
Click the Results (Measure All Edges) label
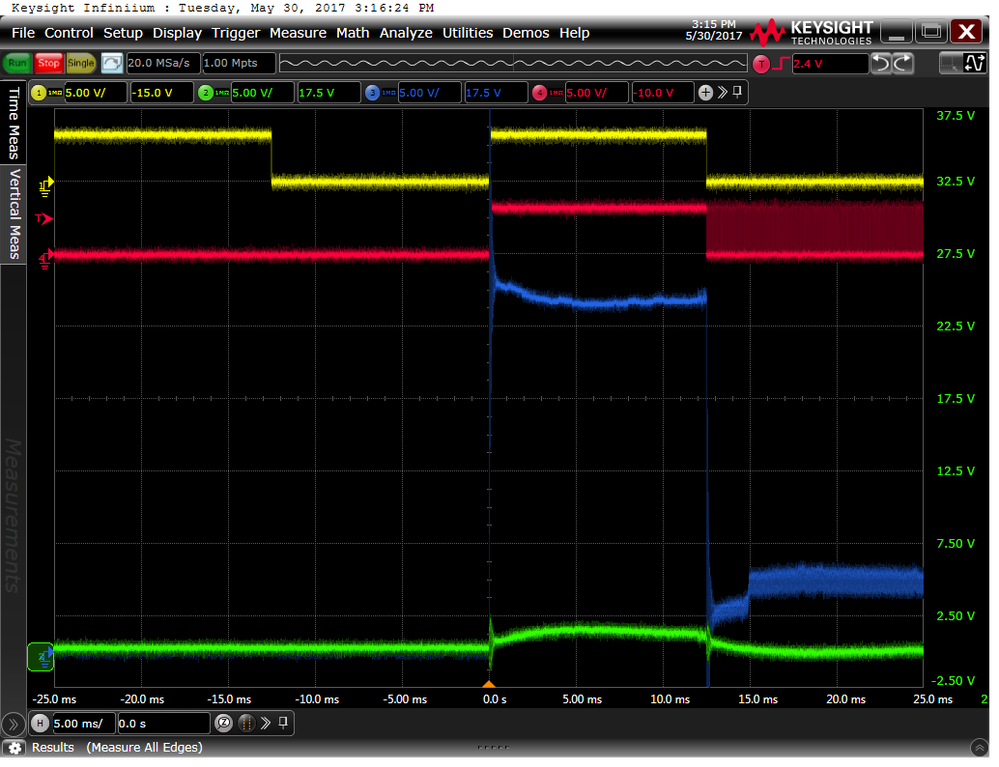[117, 748]
